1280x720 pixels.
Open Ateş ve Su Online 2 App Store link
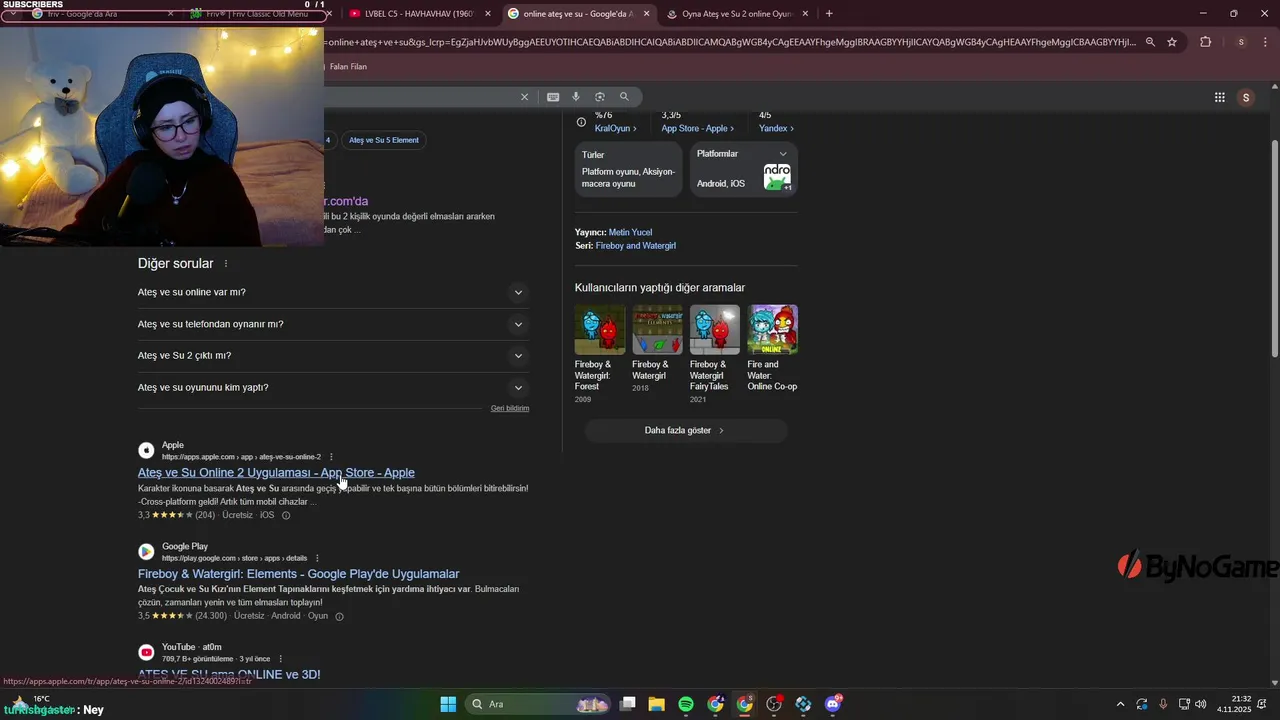click(276, 473)
